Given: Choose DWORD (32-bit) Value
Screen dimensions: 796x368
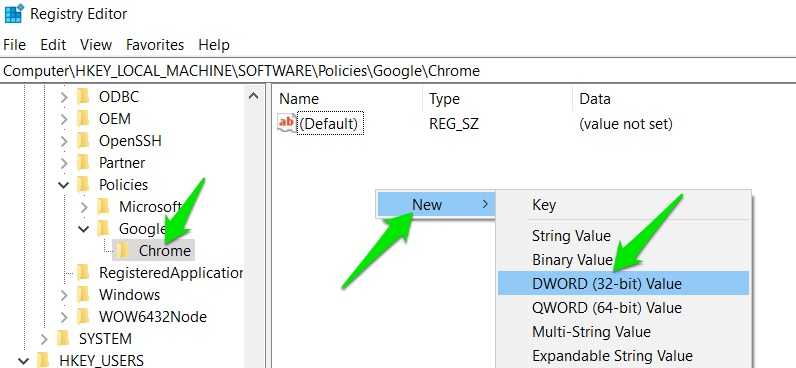Looking at the screenshot, I should click(x=623, y=283).
